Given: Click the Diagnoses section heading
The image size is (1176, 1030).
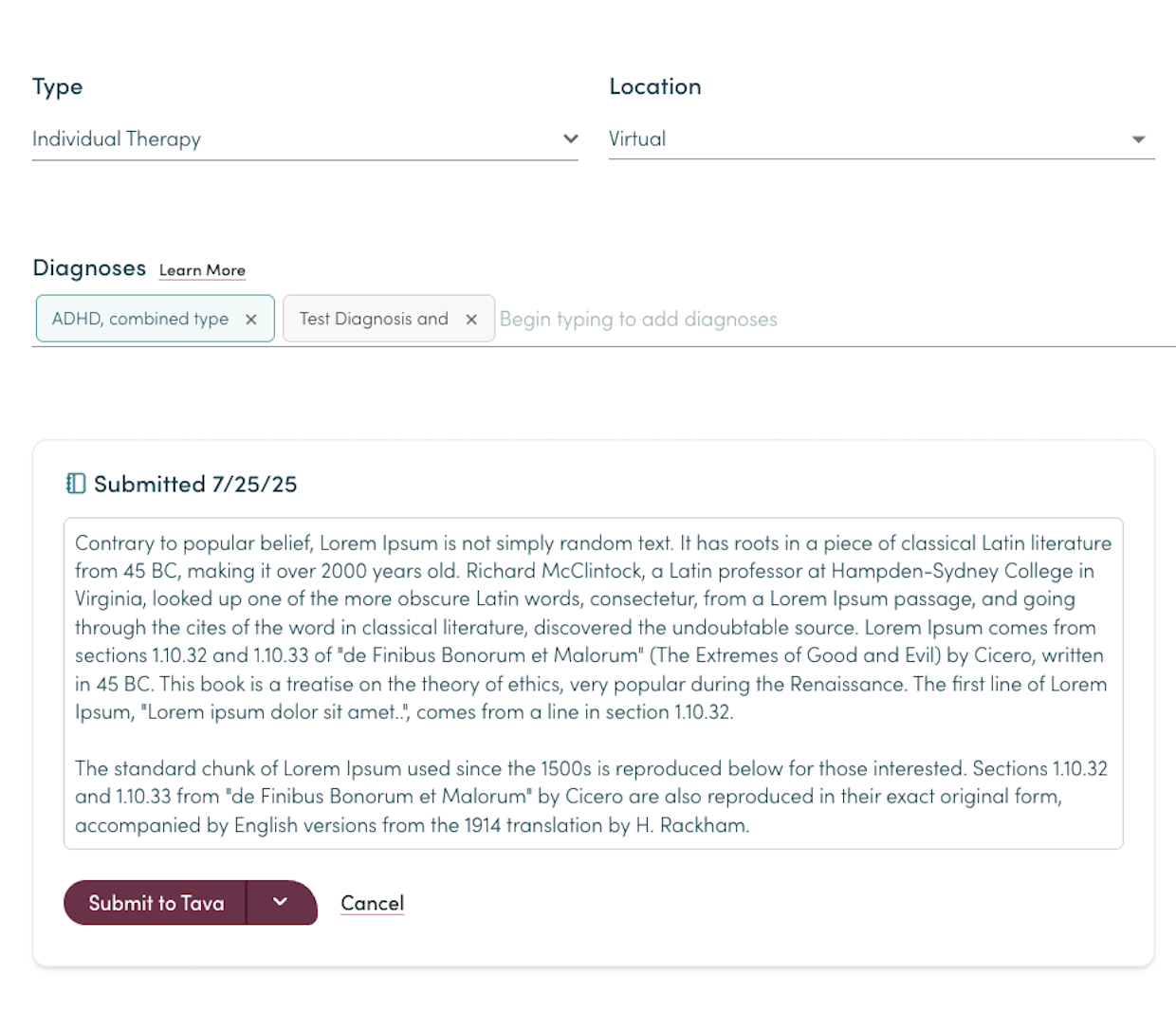Looking at the screenshot, I should click(89, 267).
